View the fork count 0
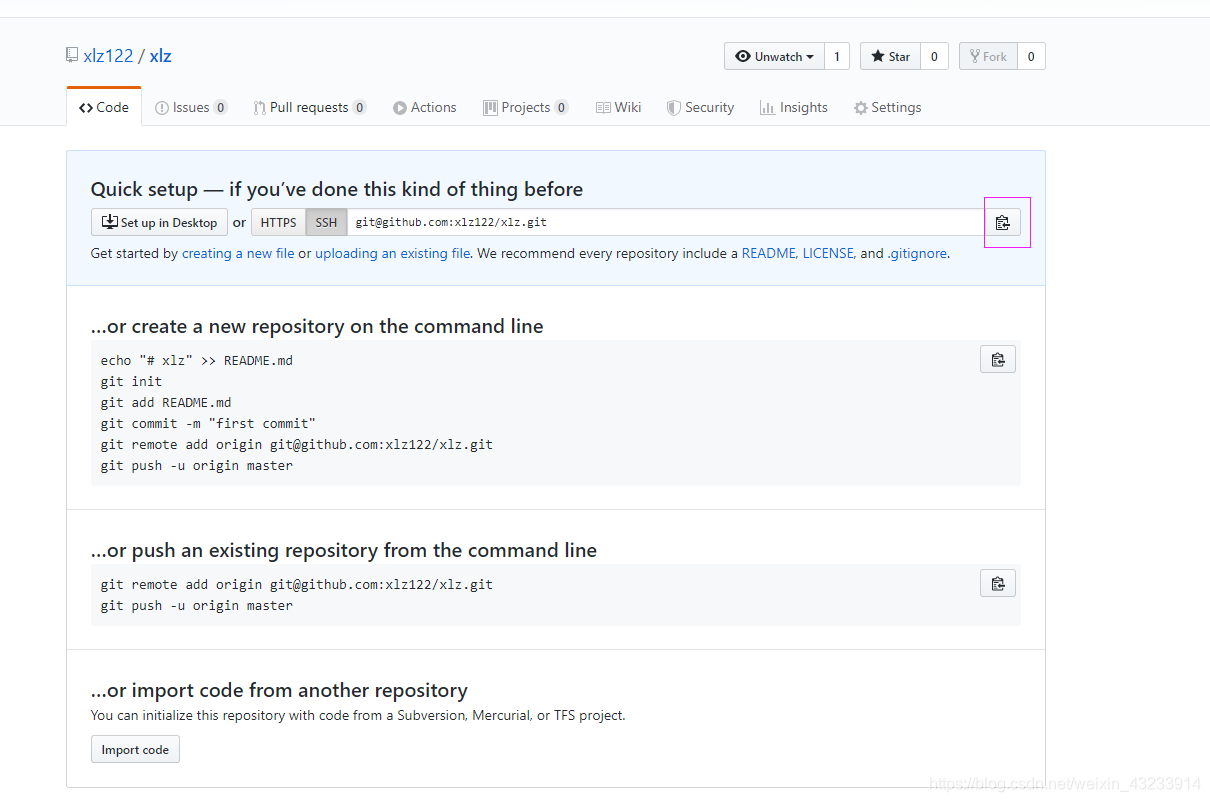Screen dimensions: 1210x802 coord(1031,56)
